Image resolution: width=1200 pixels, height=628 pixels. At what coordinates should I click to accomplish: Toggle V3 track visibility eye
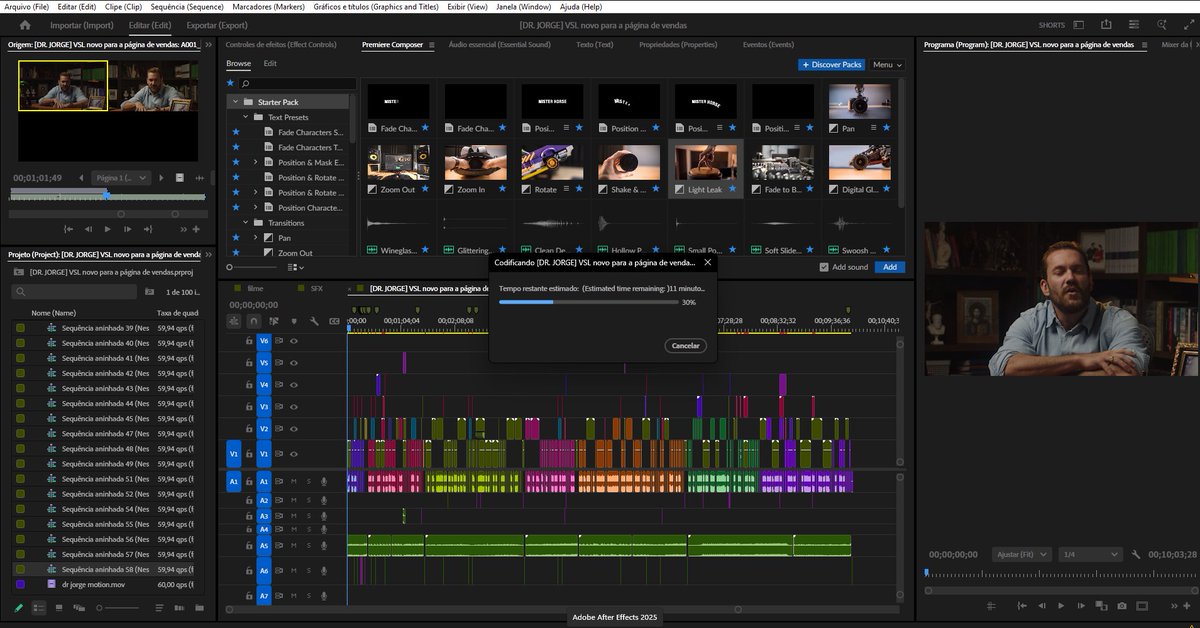tap(294, 407)
